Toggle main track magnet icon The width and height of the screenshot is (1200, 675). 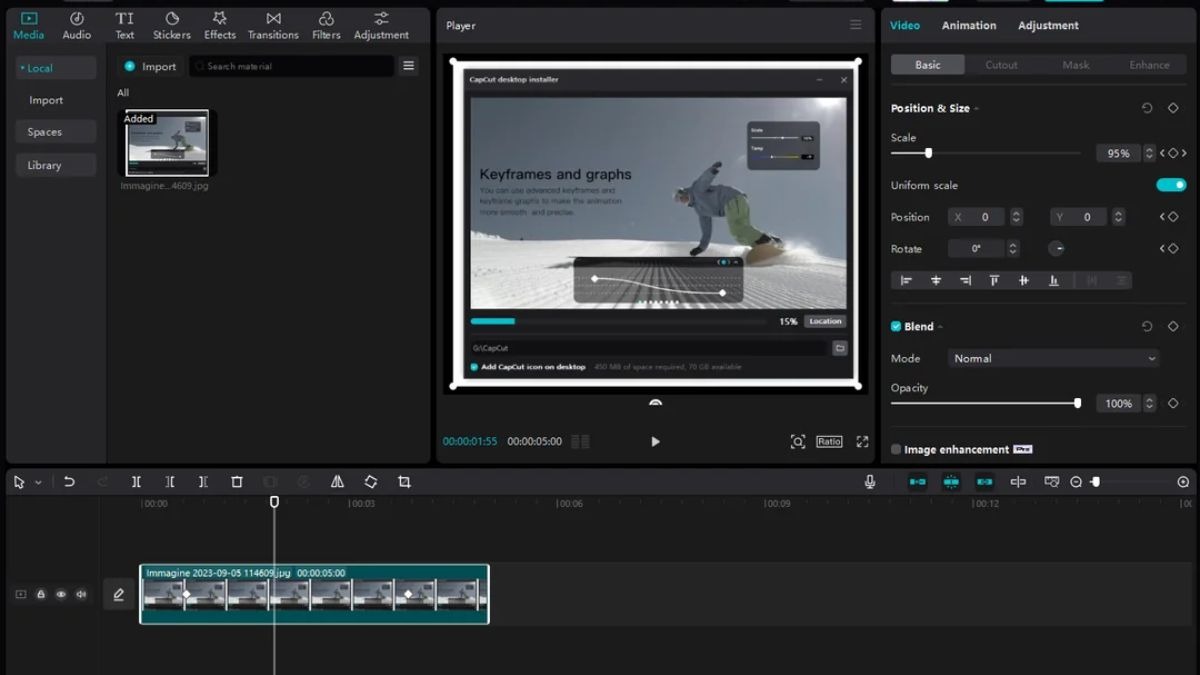tap(917, 482)
